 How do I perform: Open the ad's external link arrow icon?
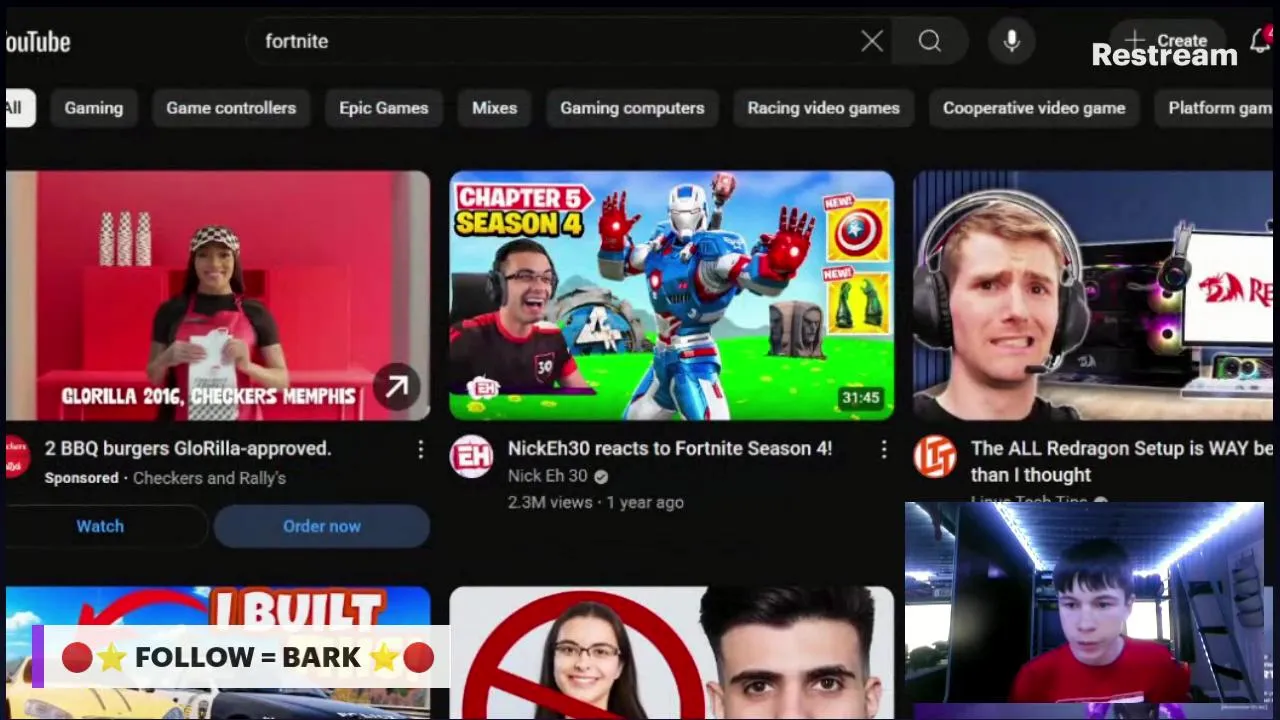pyautogui.click(x=397, y=387)
